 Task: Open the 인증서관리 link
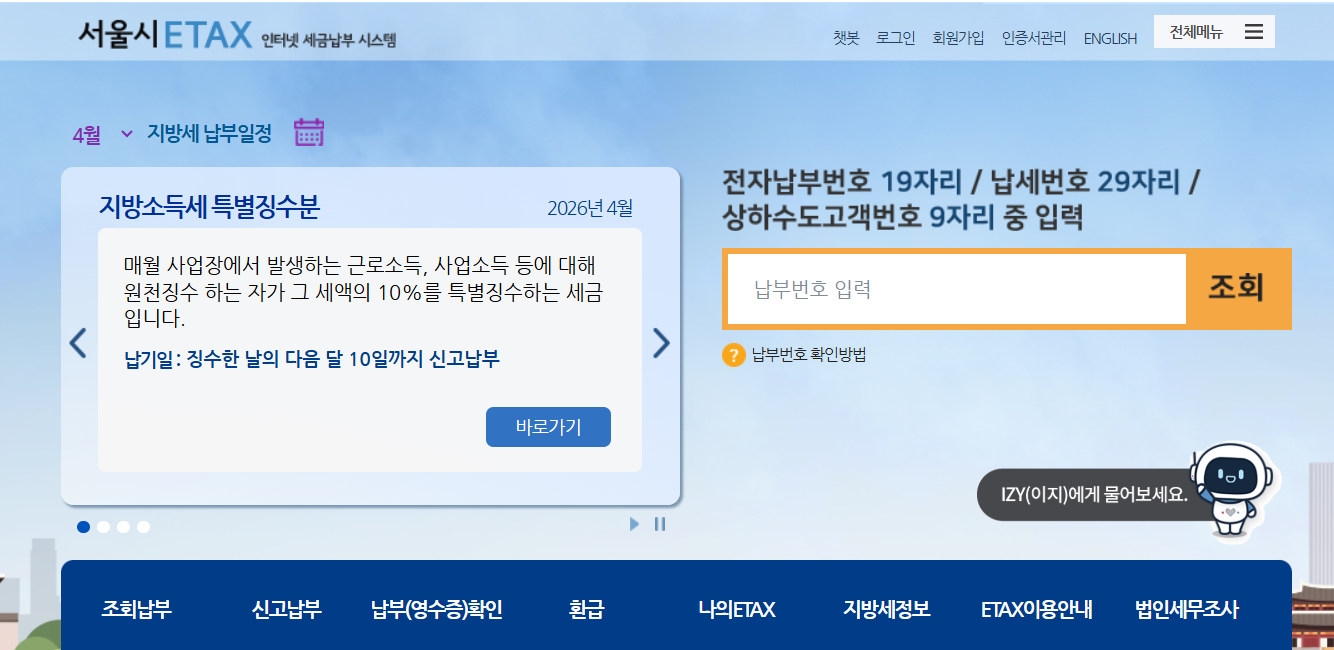[x=1034, y=38]
